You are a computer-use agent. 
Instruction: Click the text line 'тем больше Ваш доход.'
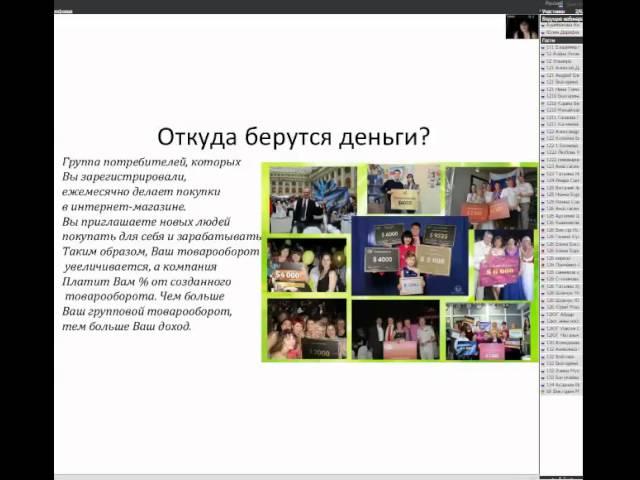(127, 327)
